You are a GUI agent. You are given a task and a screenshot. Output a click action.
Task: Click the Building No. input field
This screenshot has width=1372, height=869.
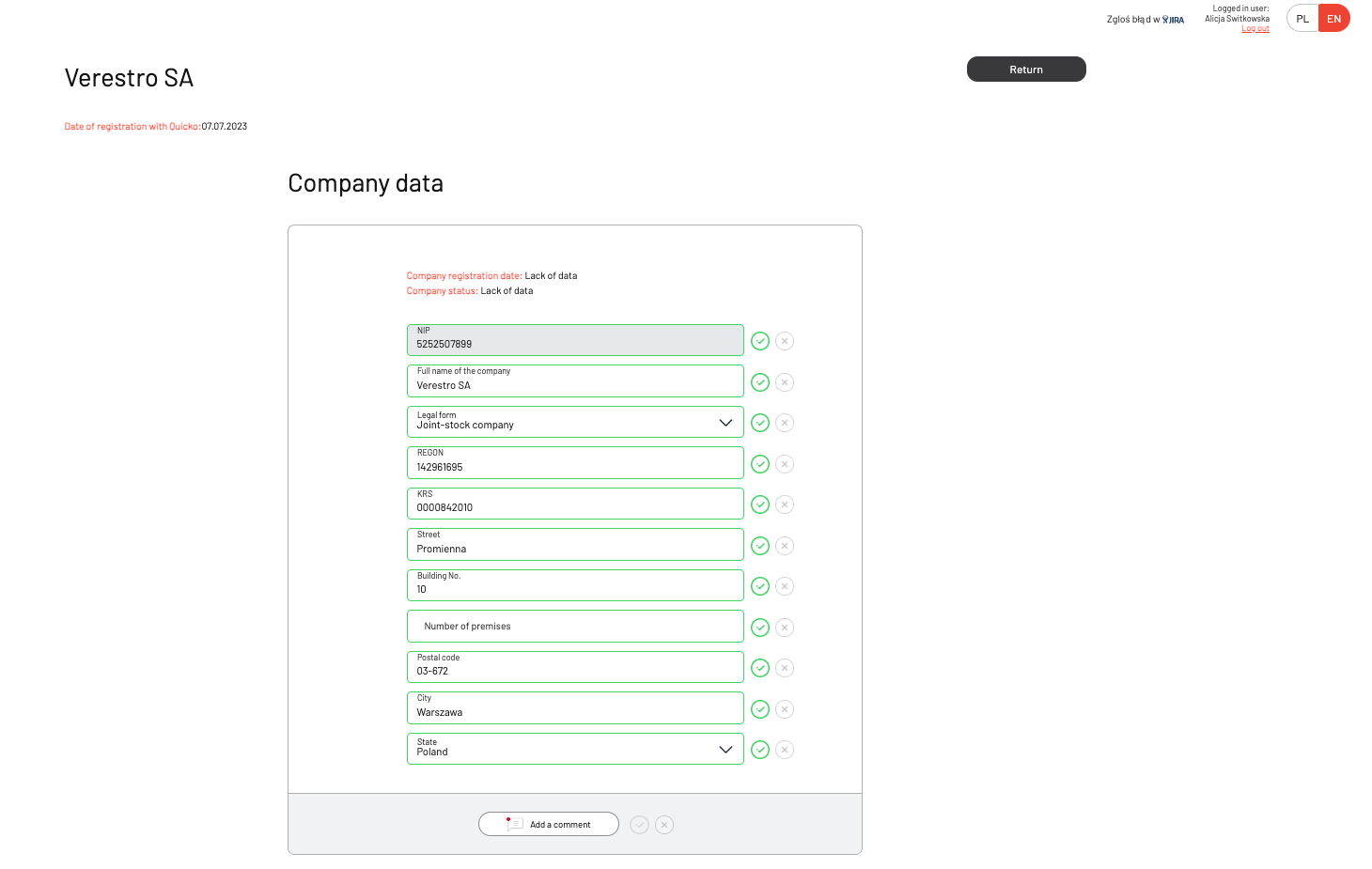point(575,585)
